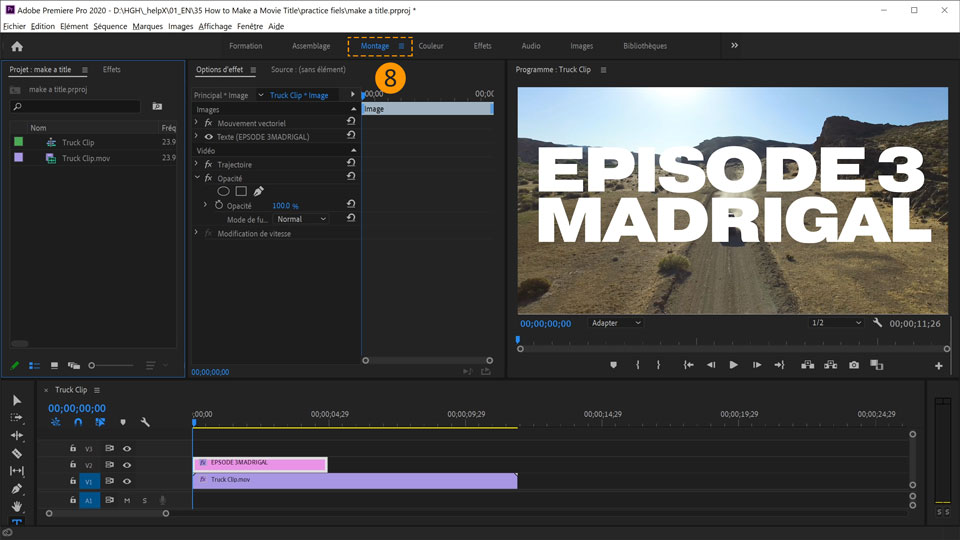
Task: Open the Program monitor settings wrench
Action: click(x=877, y=323)
